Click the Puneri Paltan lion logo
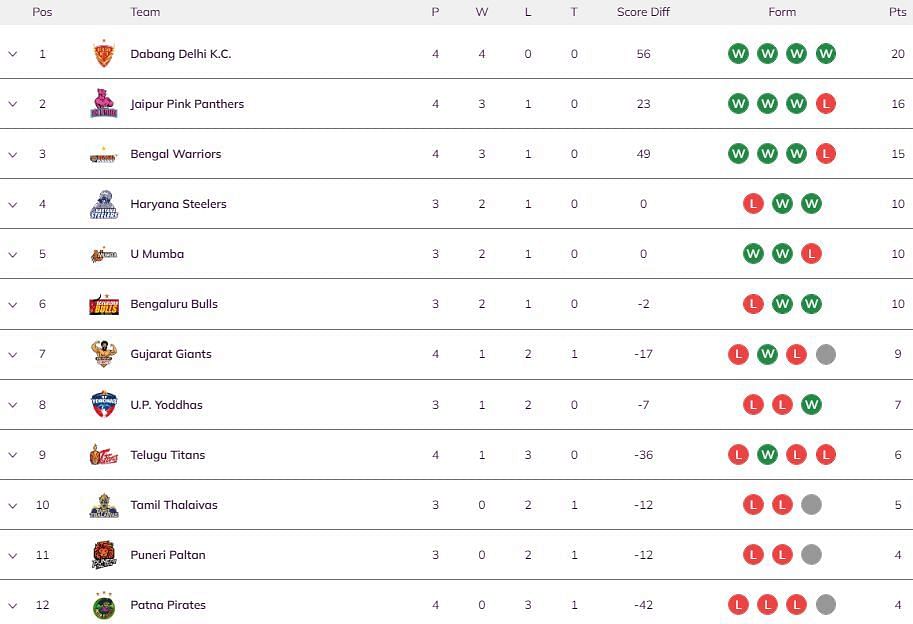This screenshot has height=624, width=913. click(x=104, y=555)
